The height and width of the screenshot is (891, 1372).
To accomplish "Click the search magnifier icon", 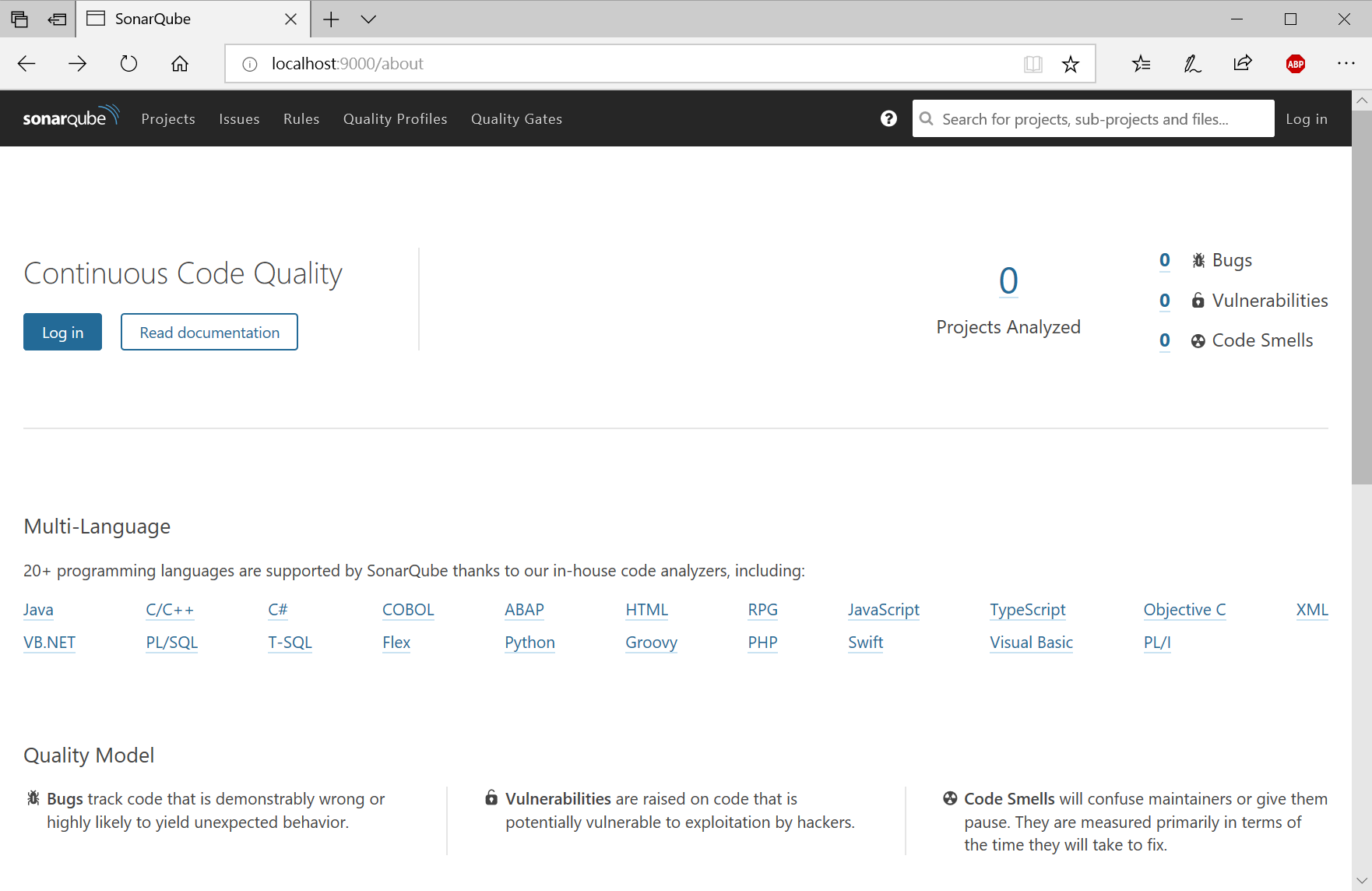I will [927, 119].
